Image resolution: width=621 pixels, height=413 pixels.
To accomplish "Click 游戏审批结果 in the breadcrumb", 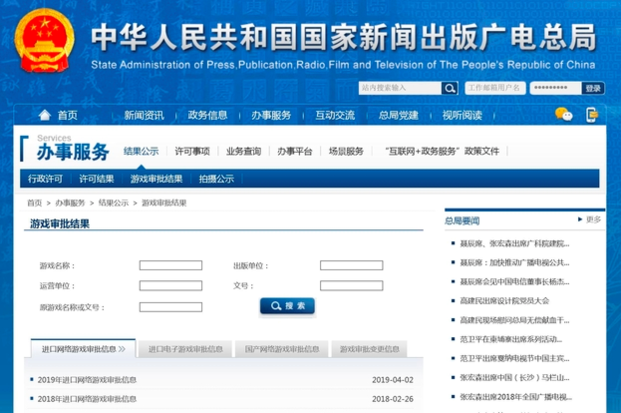I will point(164,203).
